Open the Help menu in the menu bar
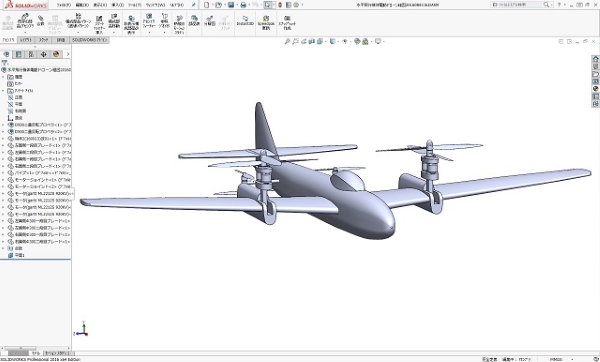This screenshot has width=600, height=362. point(176,5)
